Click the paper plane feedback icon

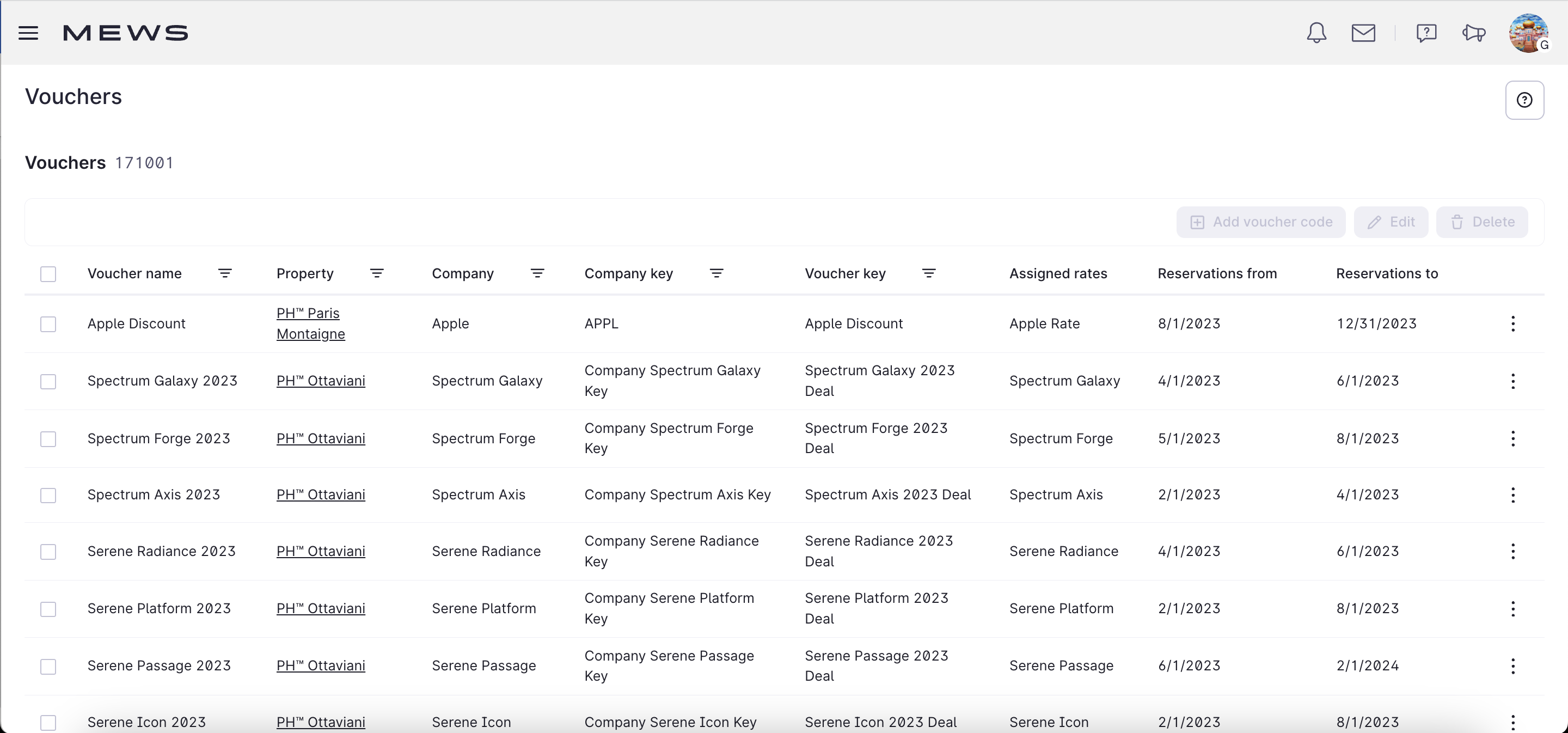[1473, 33]
